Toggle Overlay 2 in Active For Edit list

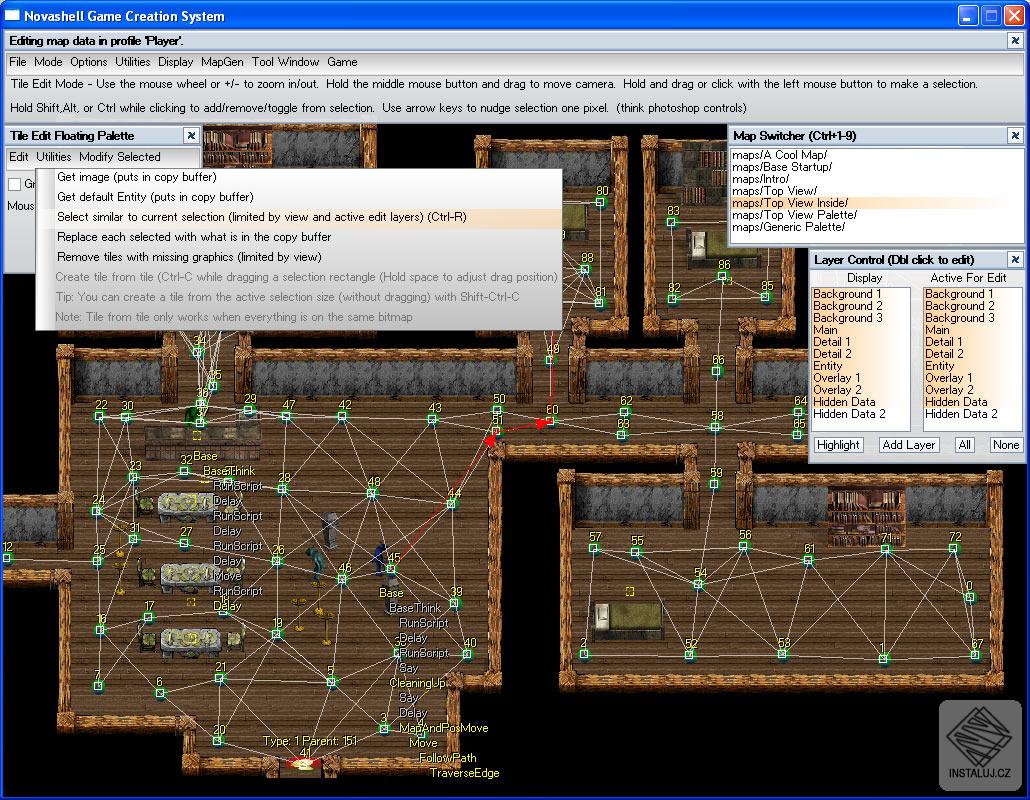coord(973,389)
